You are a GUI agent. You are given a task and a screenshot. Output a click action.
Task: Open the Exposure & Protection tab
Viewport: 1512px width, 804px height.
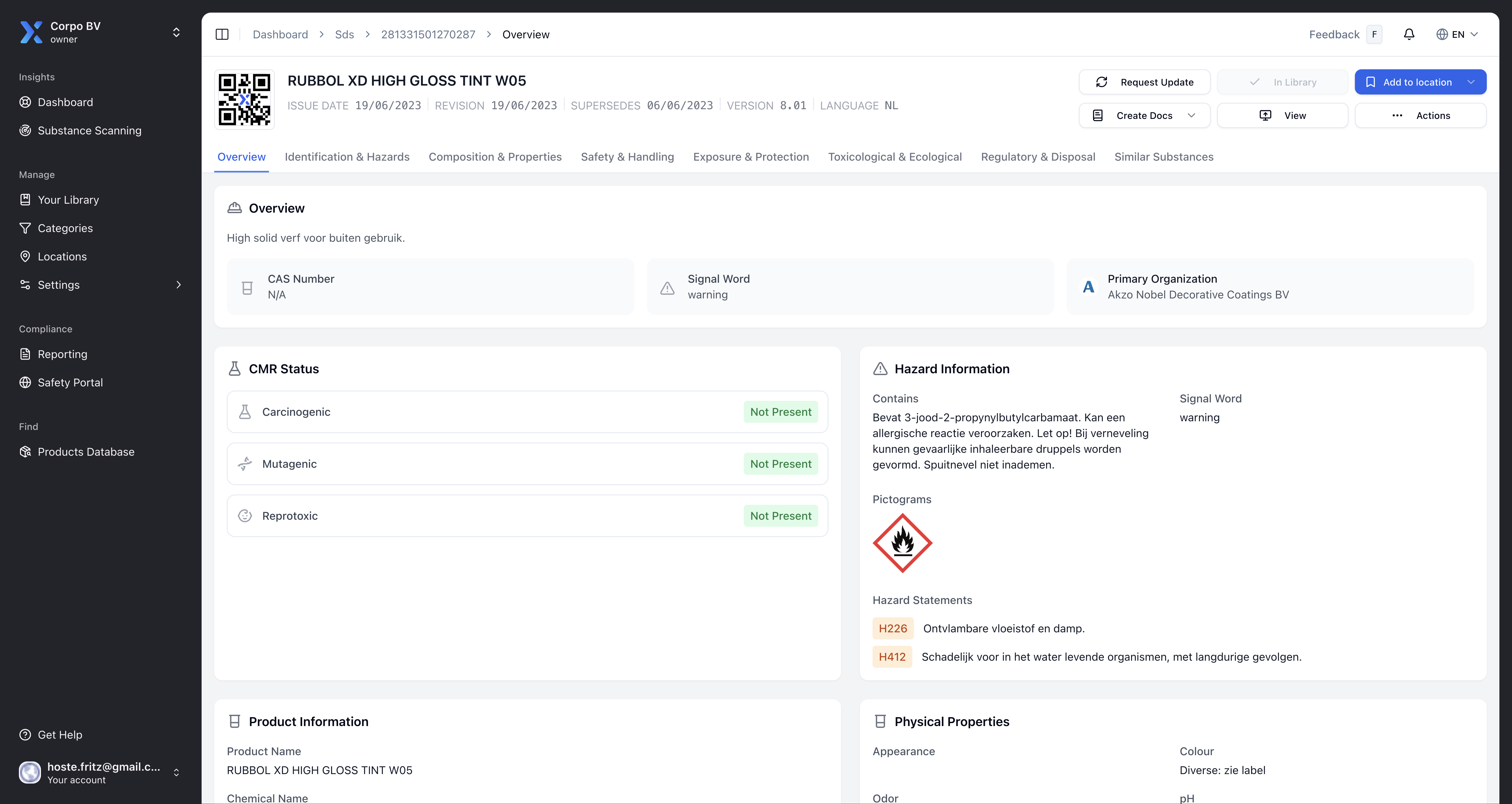[751, 157]
